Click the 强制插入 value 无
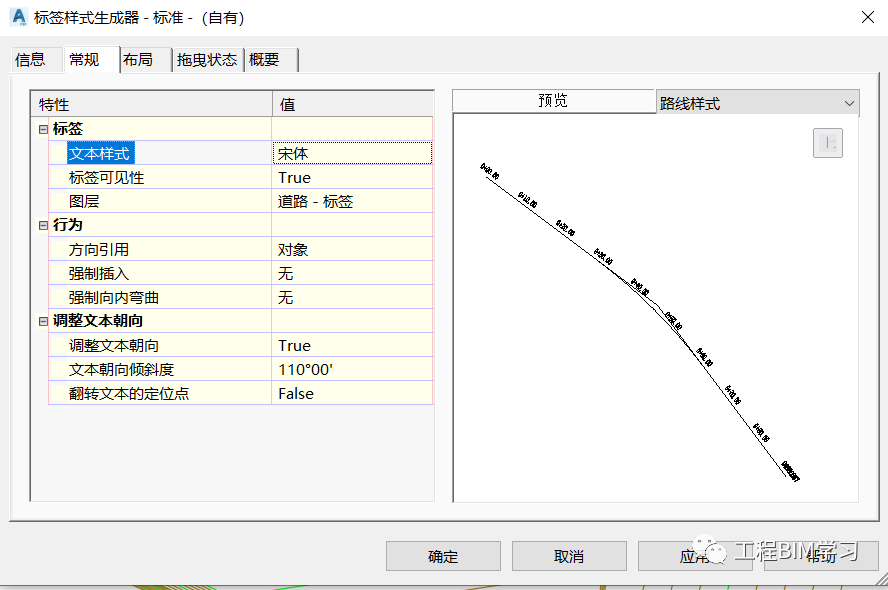888x590 pixels. point(352,273)
